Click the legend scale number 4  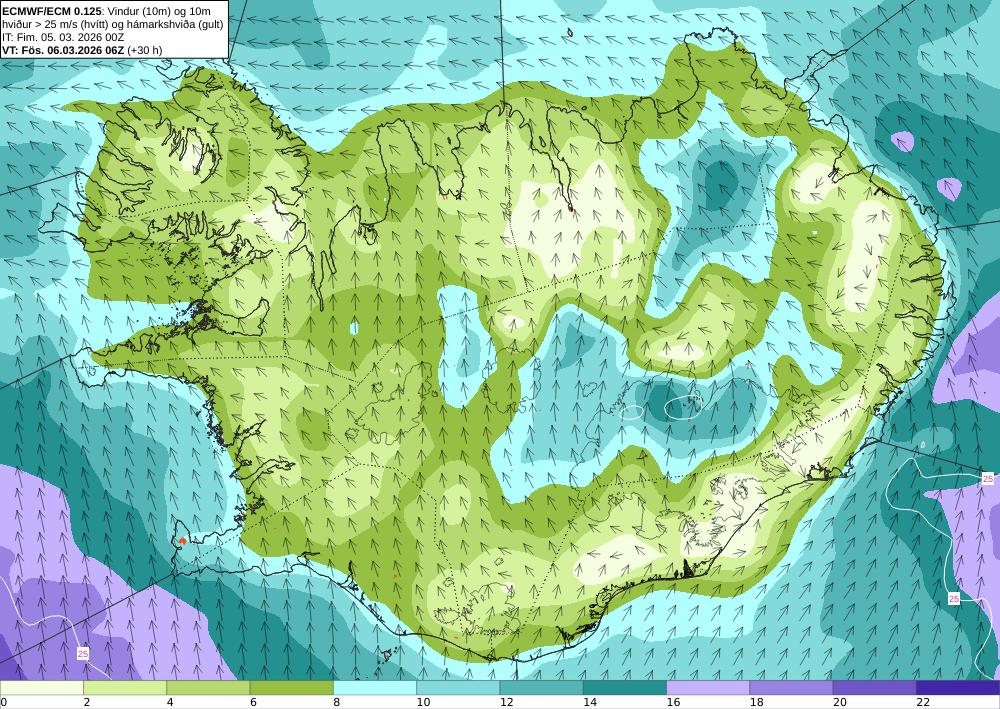click(x=170, y=702)
